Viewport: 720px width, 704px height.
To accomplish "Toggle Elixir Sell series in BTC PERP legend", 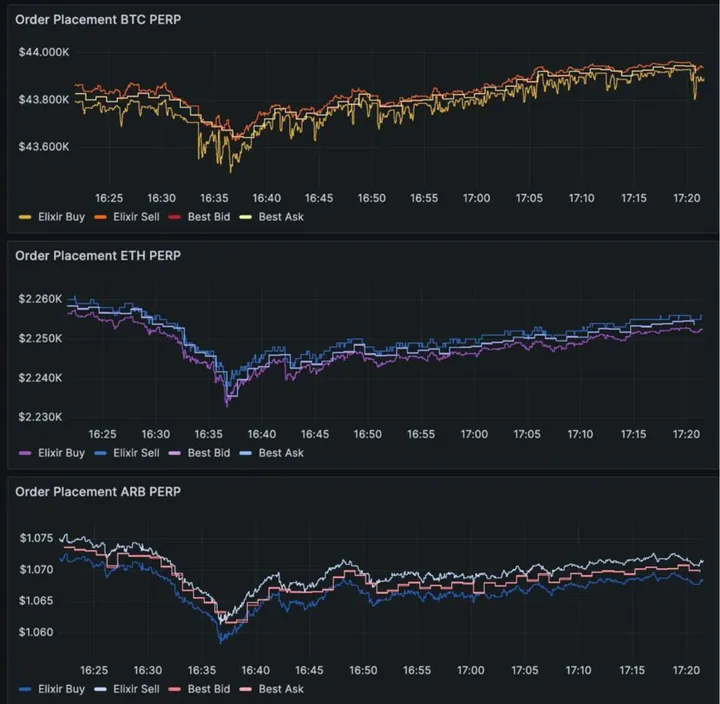I will [136, 217].
